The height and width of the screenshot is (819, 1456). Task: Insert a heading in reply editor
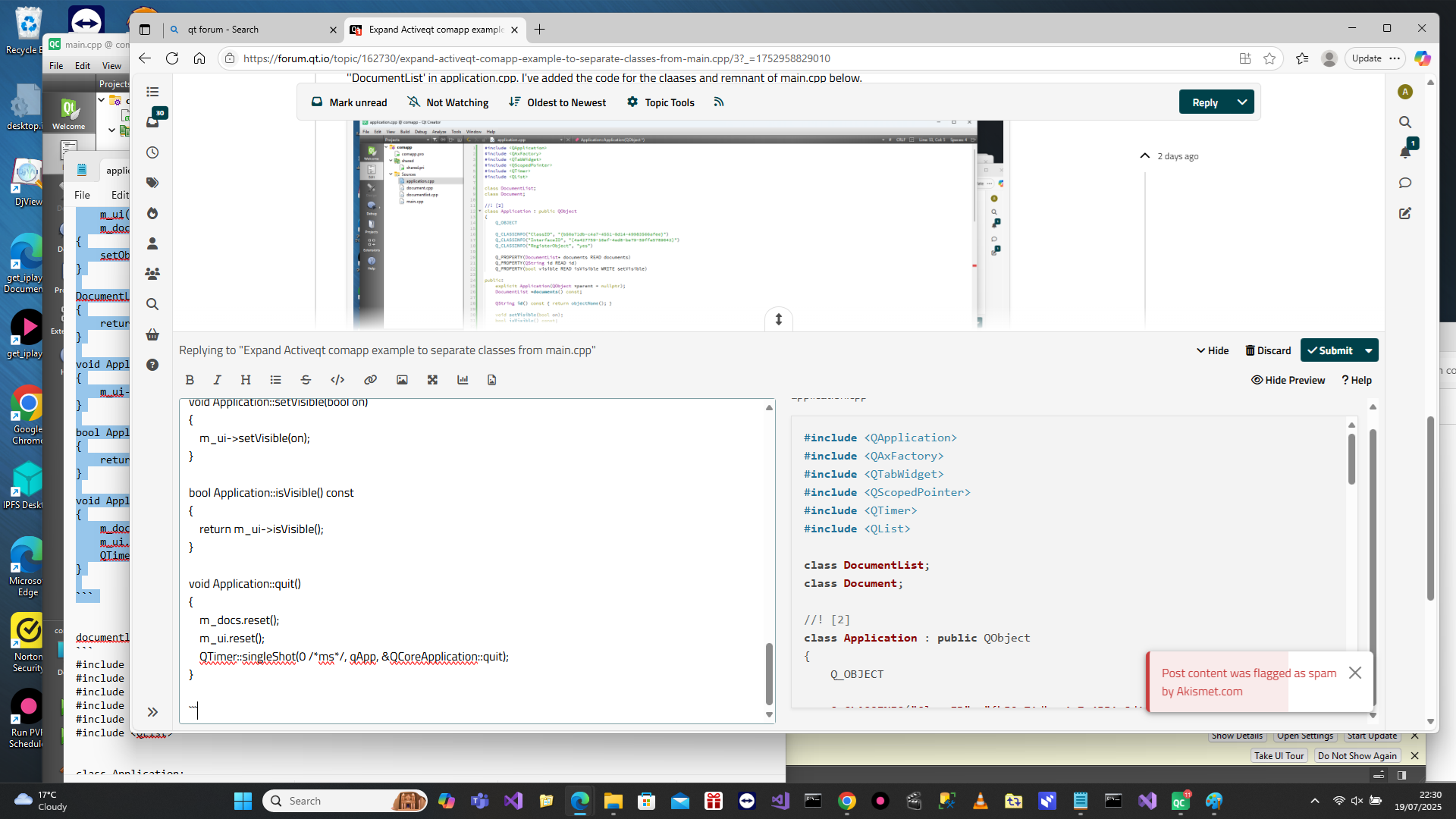click(x=246, y=380)
